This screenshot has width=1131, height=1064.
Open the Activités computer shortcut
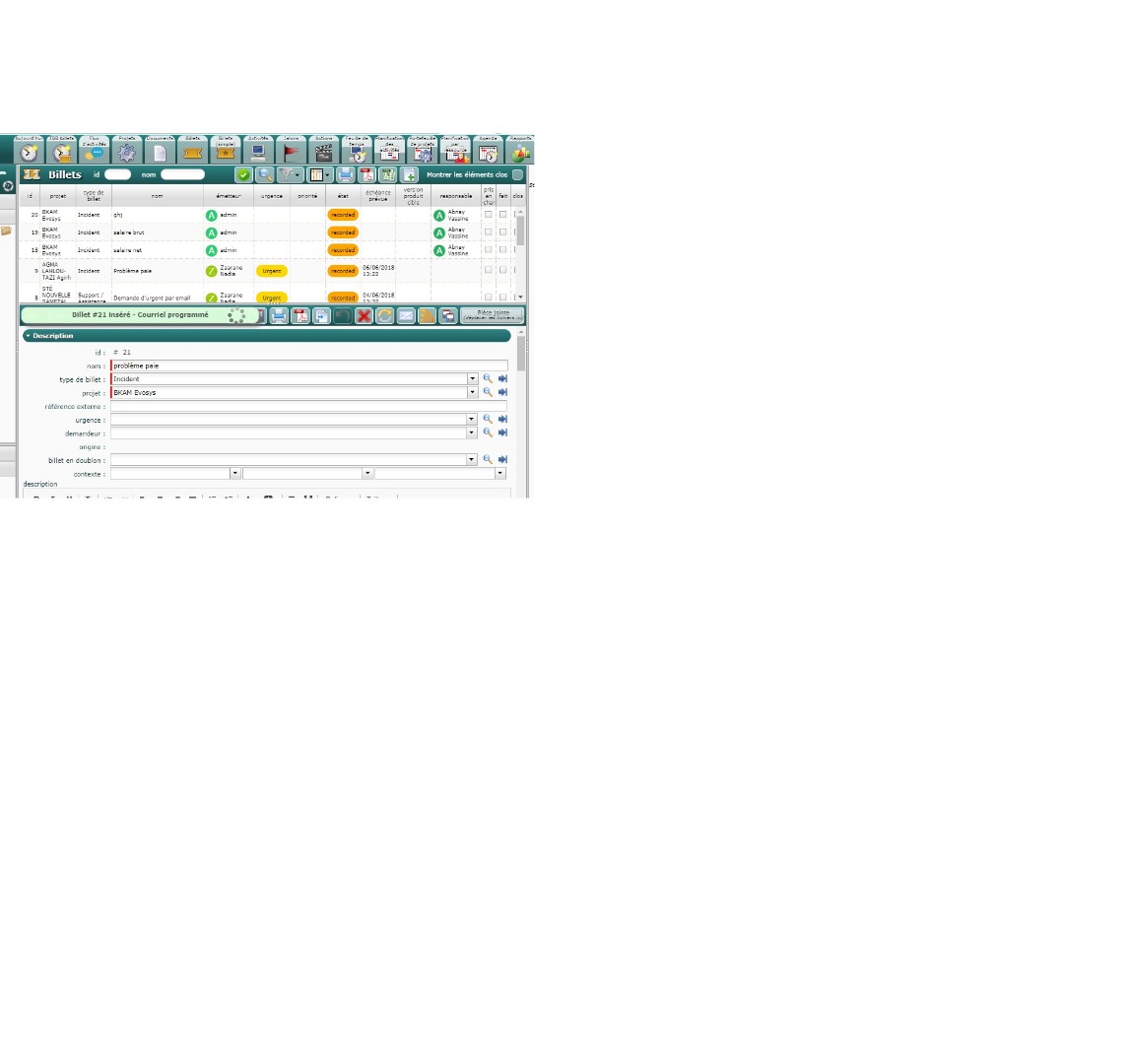[x=258, y=150]
